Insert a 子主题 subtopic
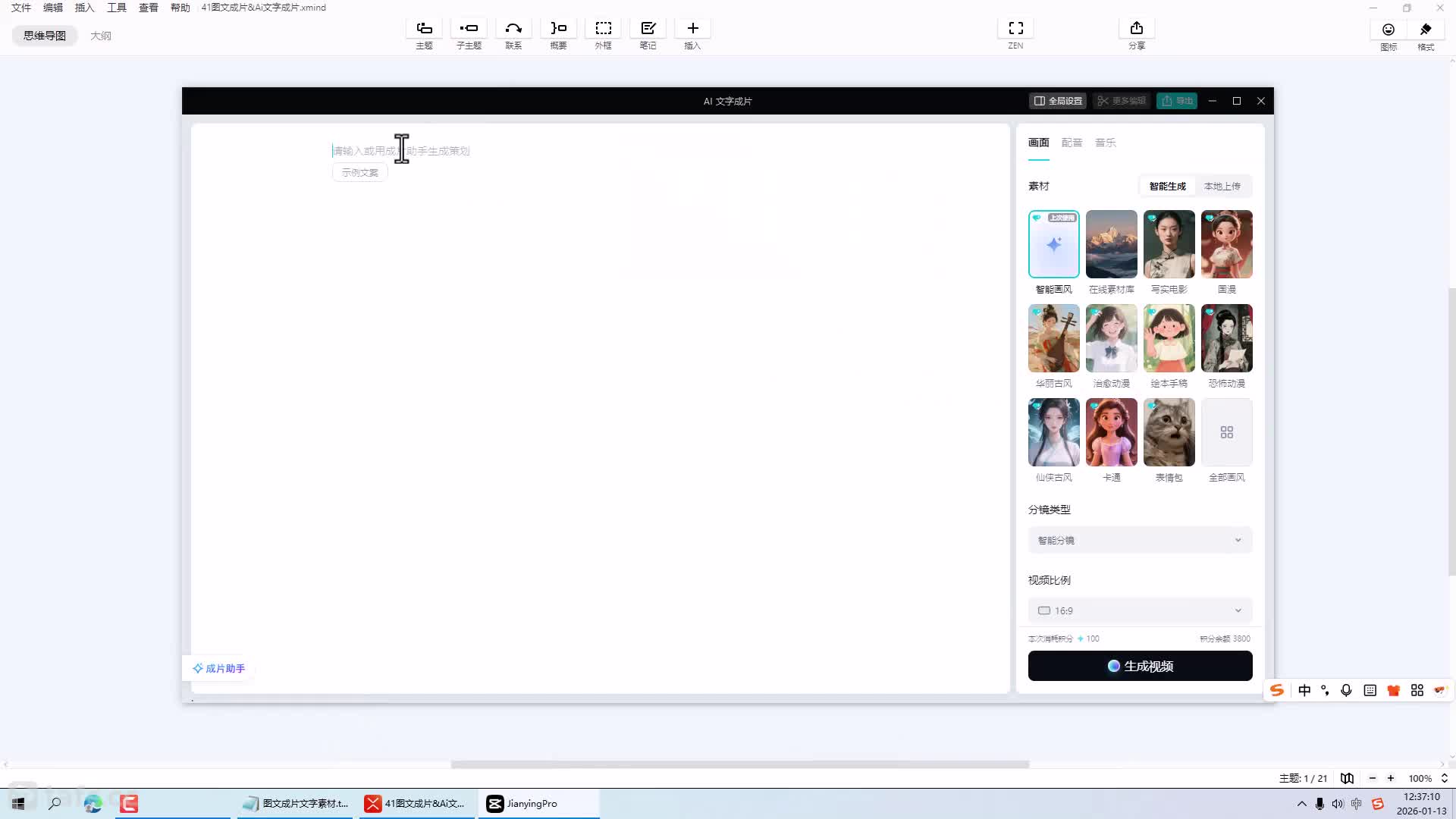This screenshot has width=1456, height=819. [x=469, y=29]
